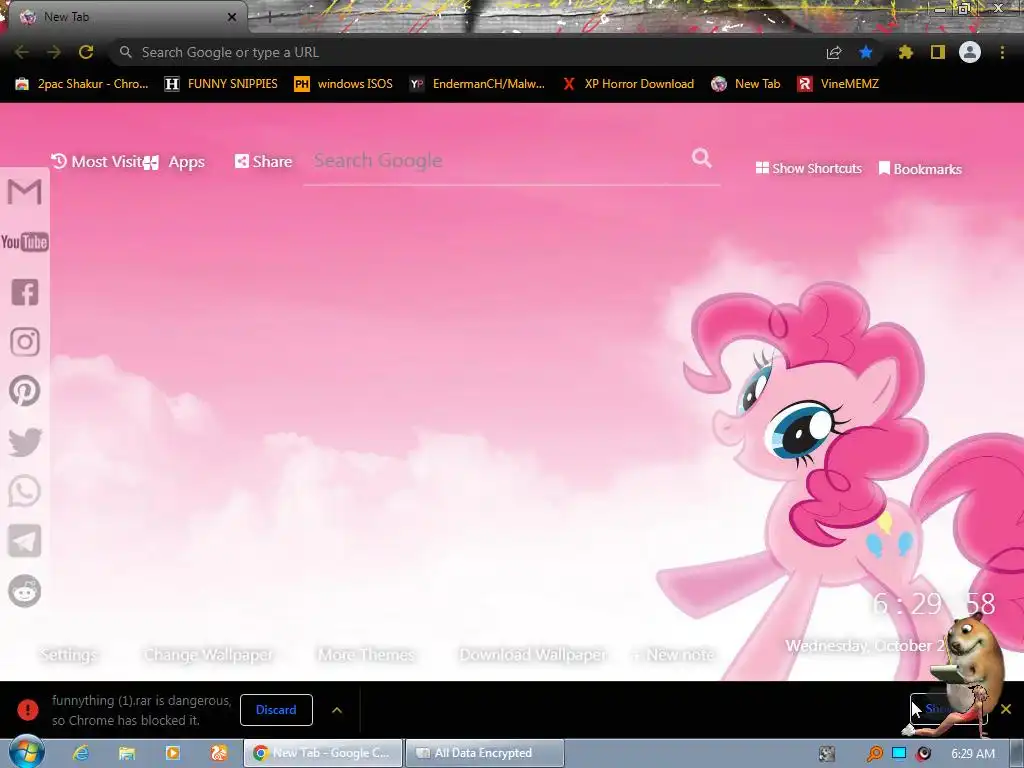Open the Share menu
The image size is (1024, 768).
(263, 161)
